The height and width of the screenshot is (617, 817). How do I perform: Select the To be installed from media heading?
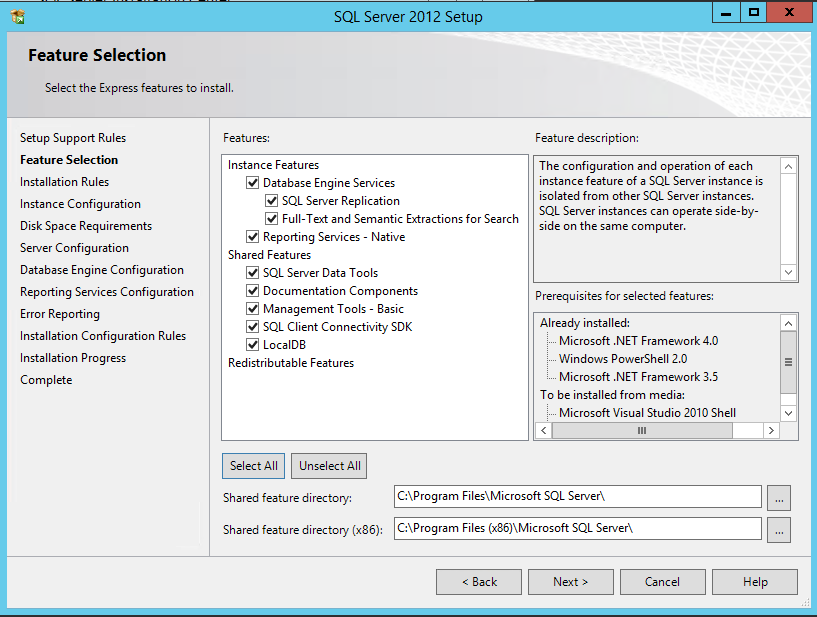612,395
